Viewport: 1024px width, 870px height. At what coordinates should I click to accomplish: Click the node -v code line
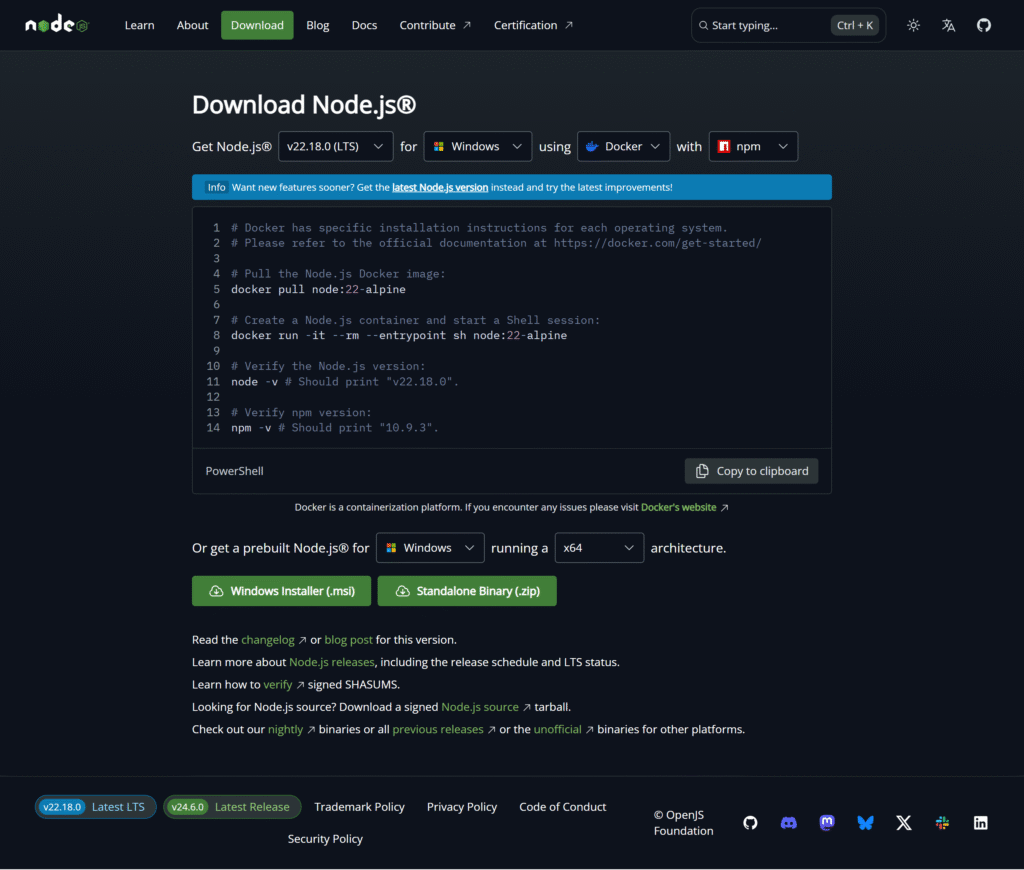pos(345,382)
